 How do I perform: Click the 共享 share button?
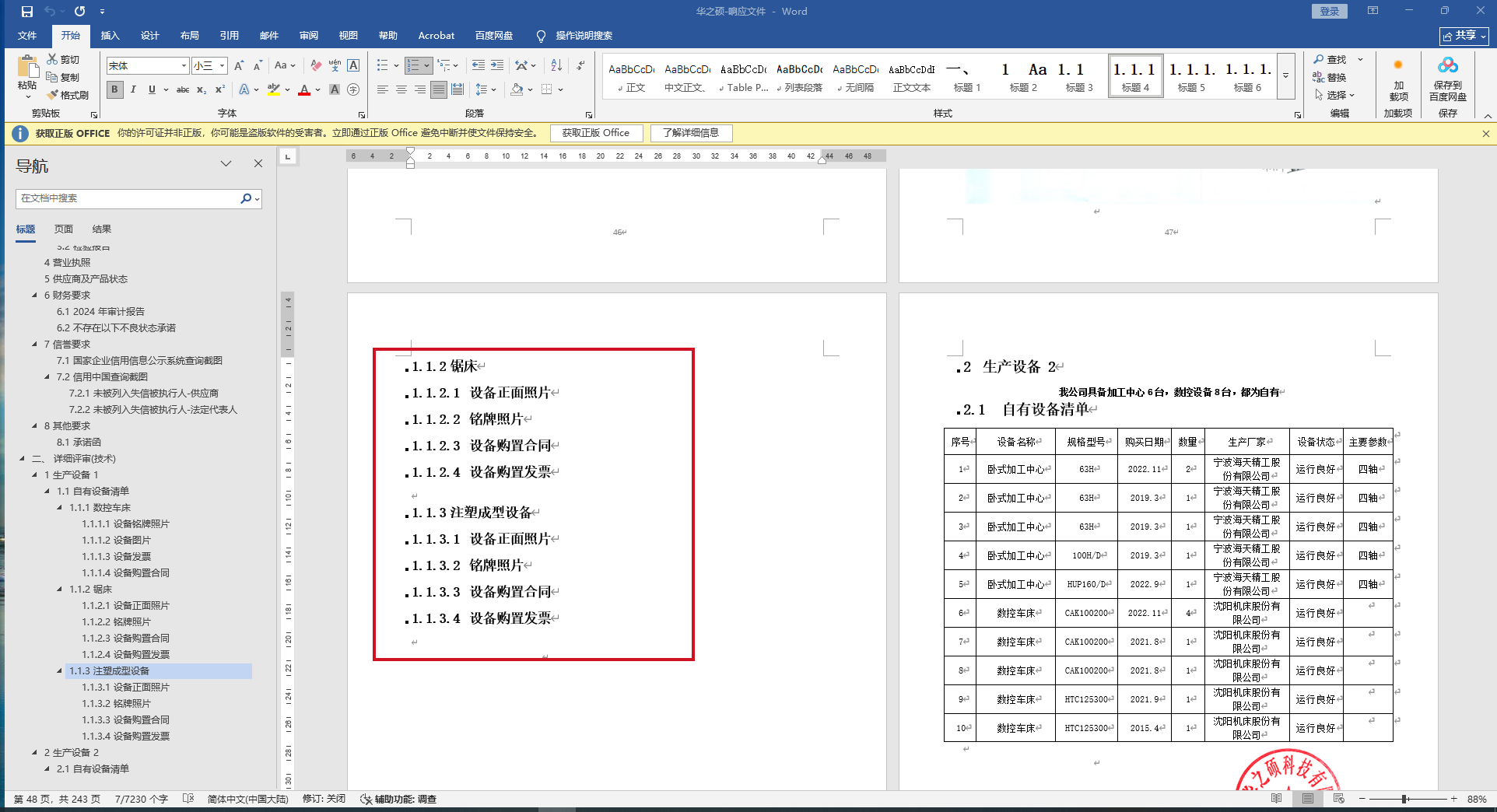(x=1464, y=36)
